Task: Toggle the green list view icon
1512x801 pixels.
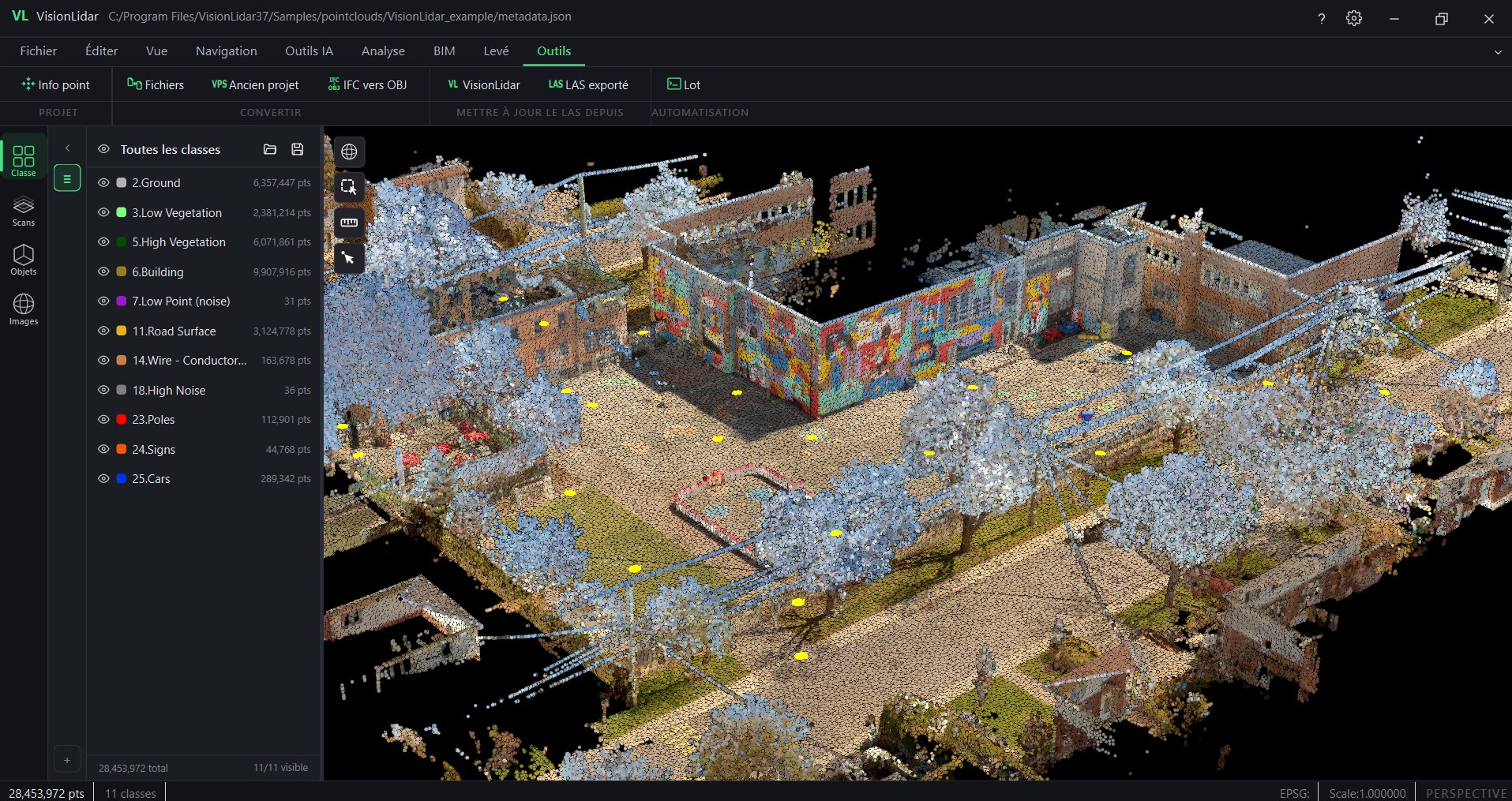Action: pos(67,178)
